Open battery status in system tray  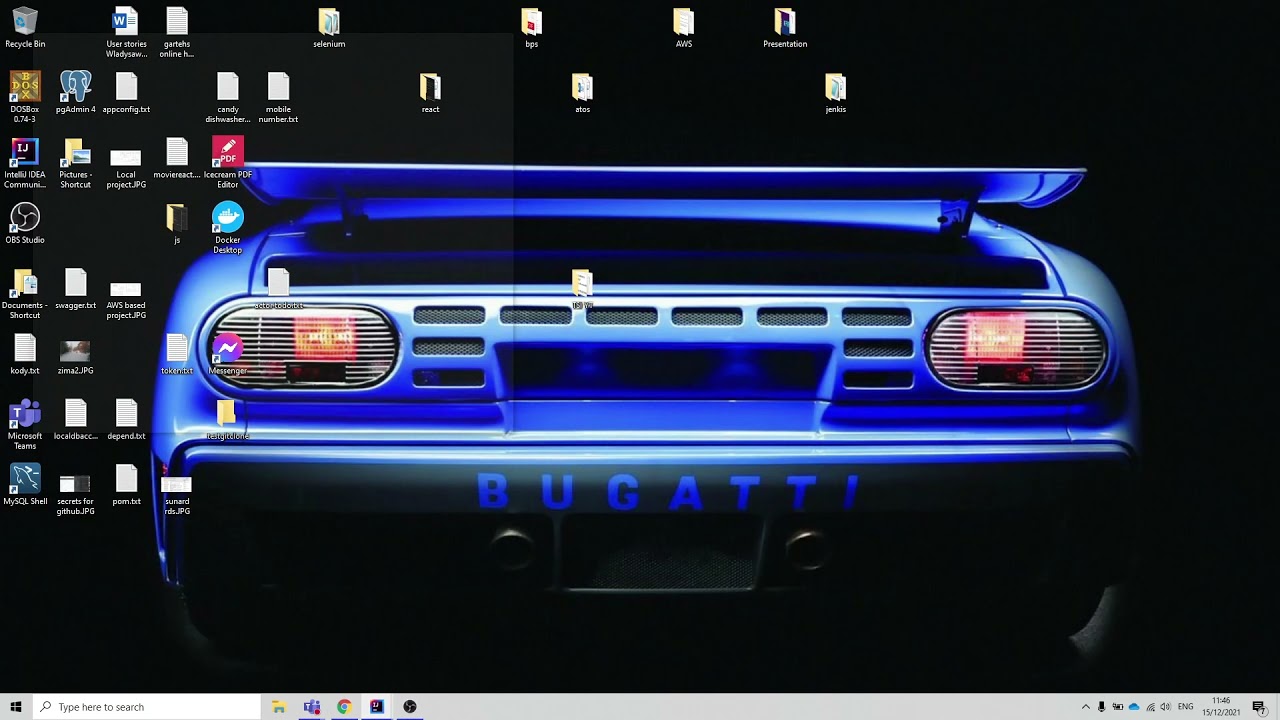coord(1118,707)
